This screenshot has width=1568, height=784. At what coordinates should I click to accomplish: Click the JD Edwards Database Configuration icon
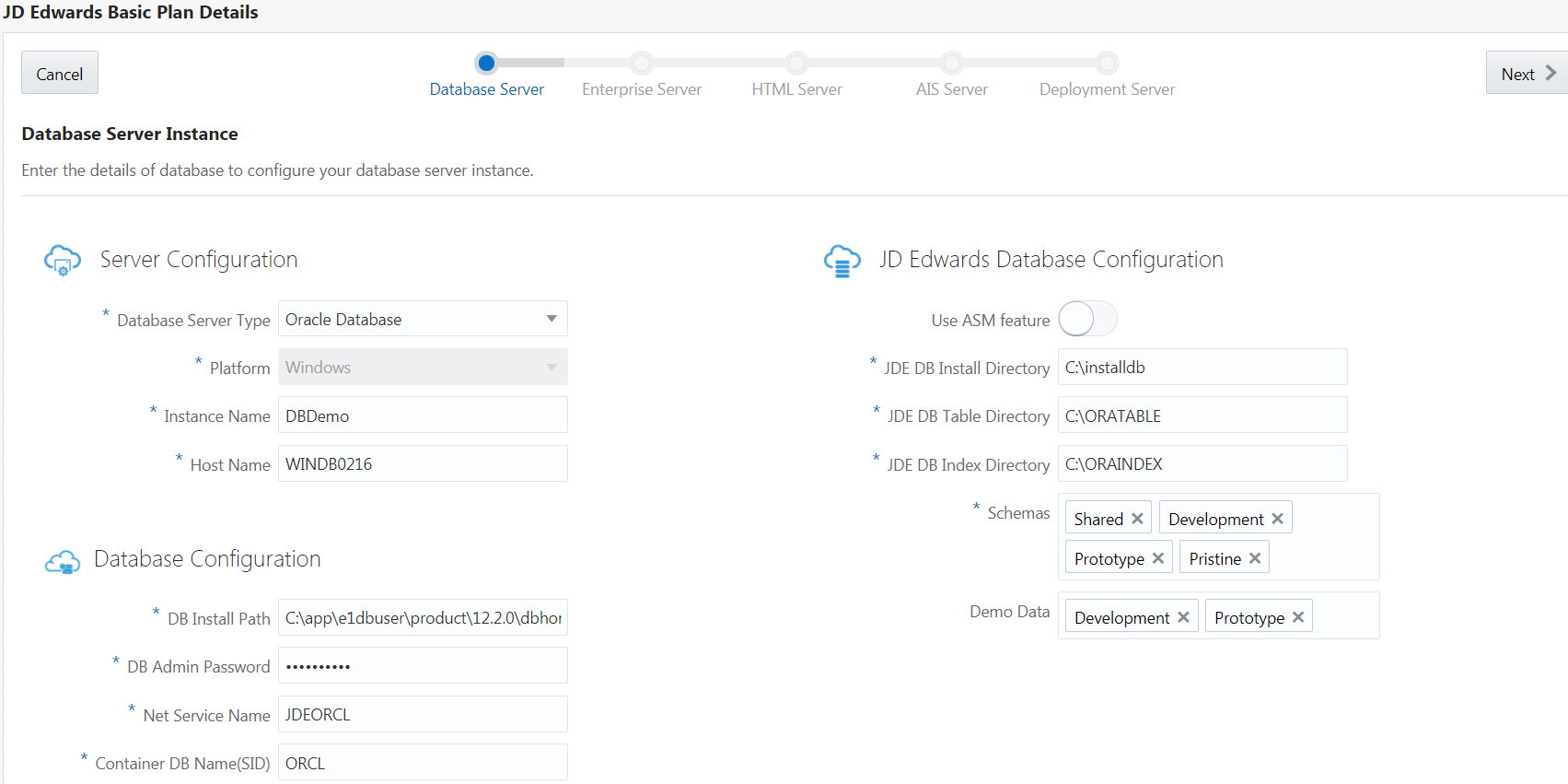coord(842,261)
